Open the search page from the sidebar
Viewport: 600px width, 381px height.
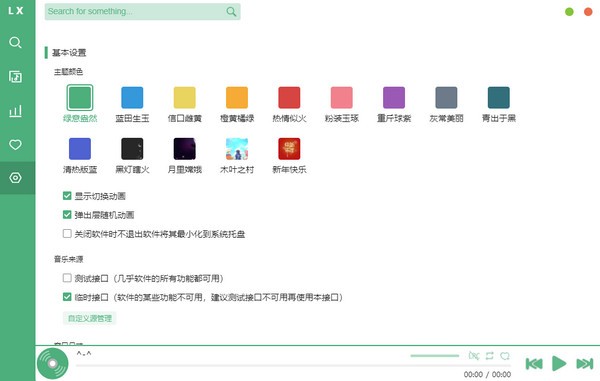pos(15,42)
